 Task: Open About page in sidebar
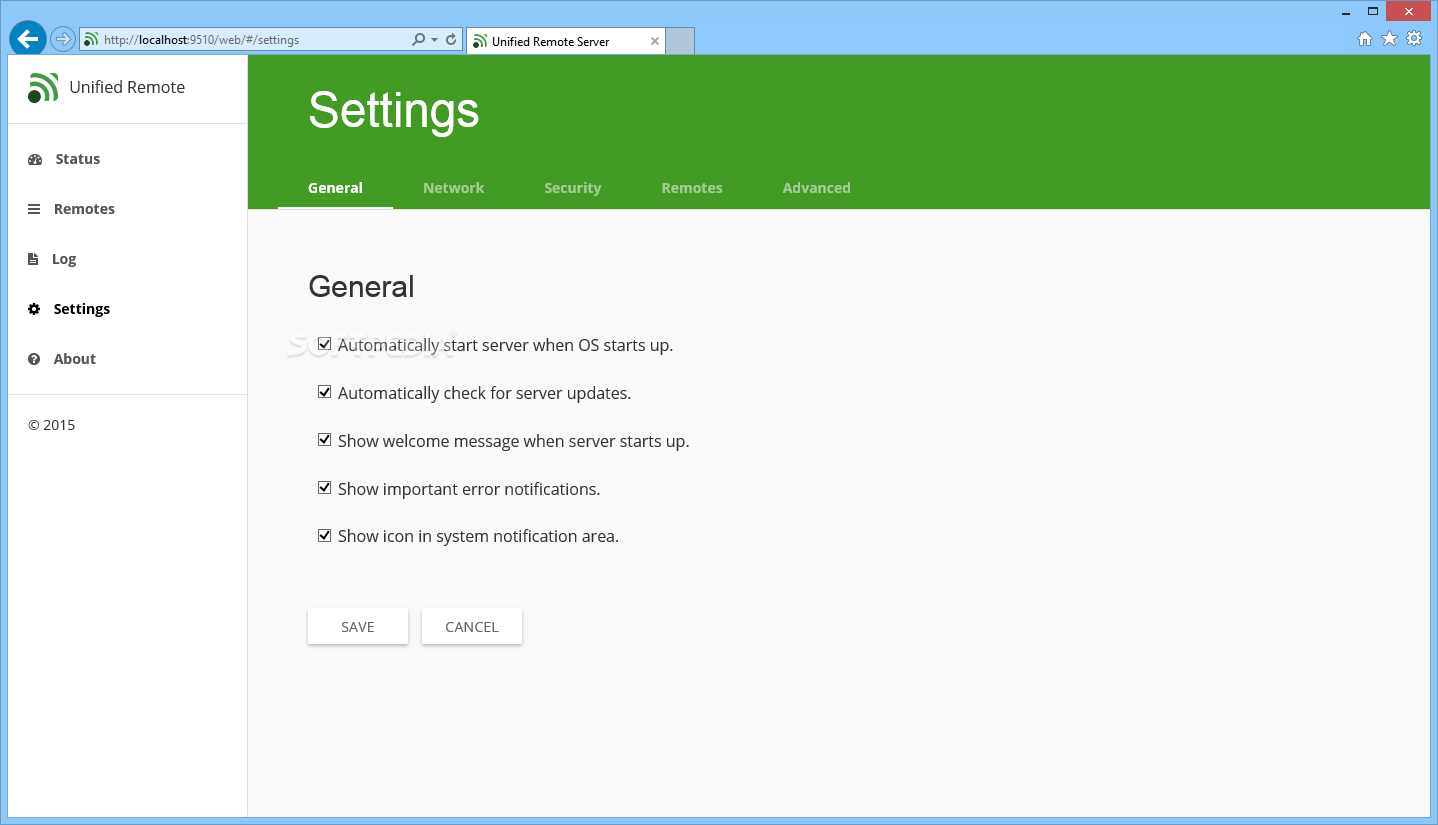tap(75, 359)
